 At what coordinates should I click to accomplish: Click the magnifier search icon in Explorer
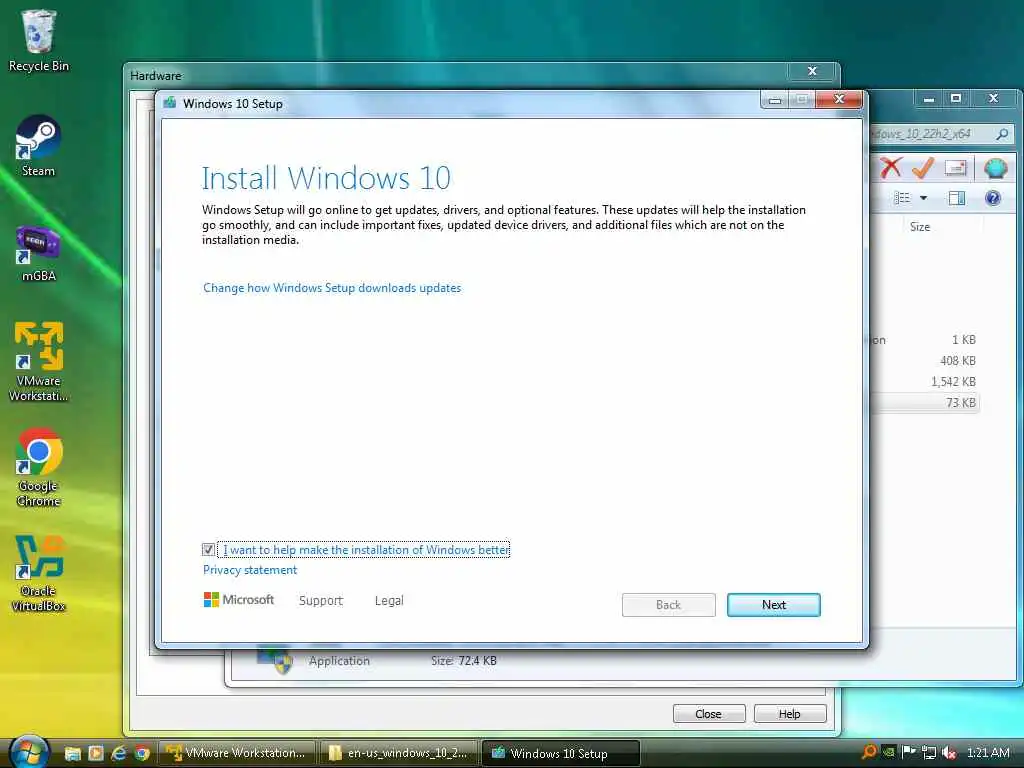[x=1002, y=135]
